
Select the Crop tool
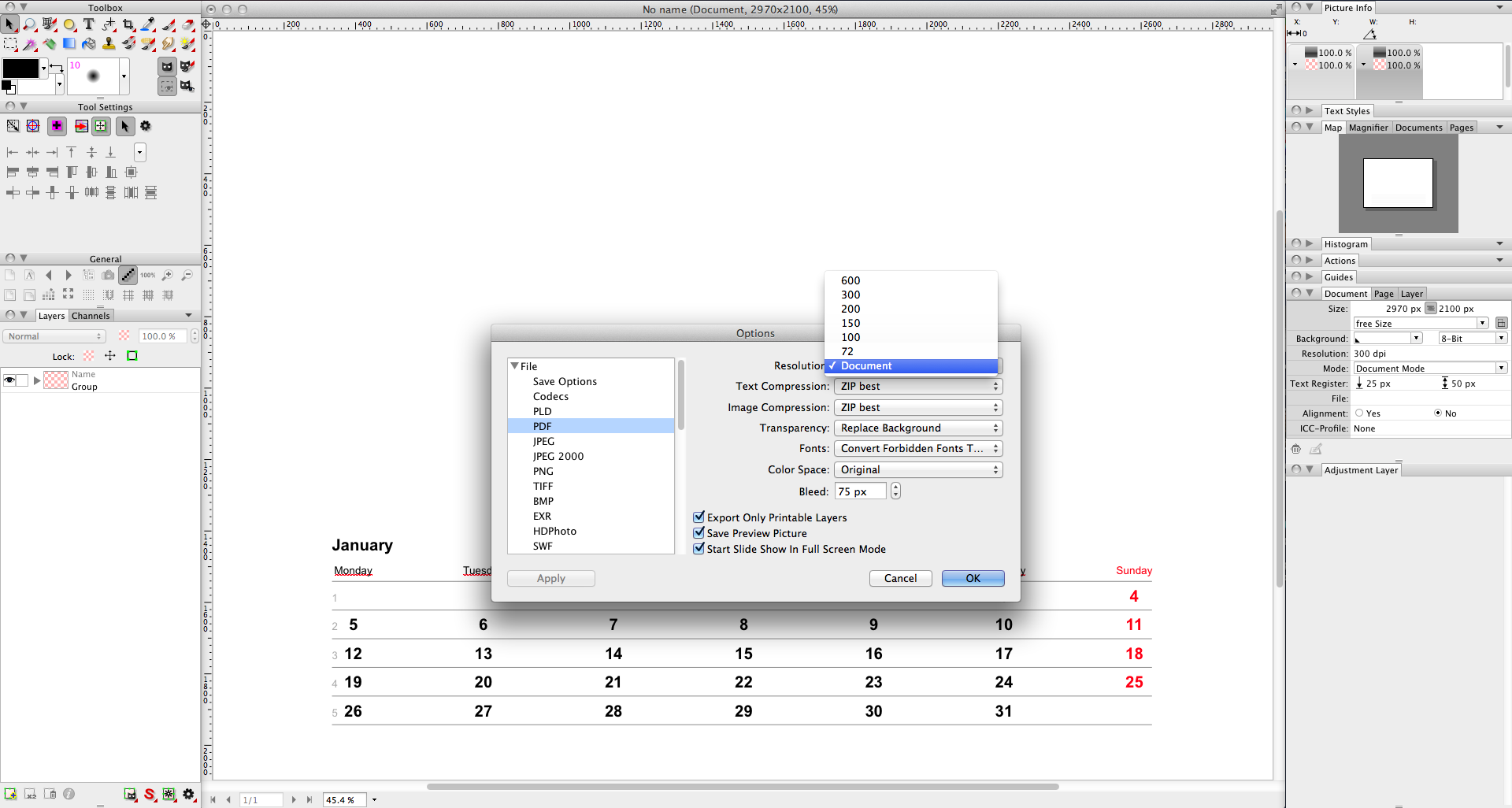pyautogui.click(x=128, y=25)
